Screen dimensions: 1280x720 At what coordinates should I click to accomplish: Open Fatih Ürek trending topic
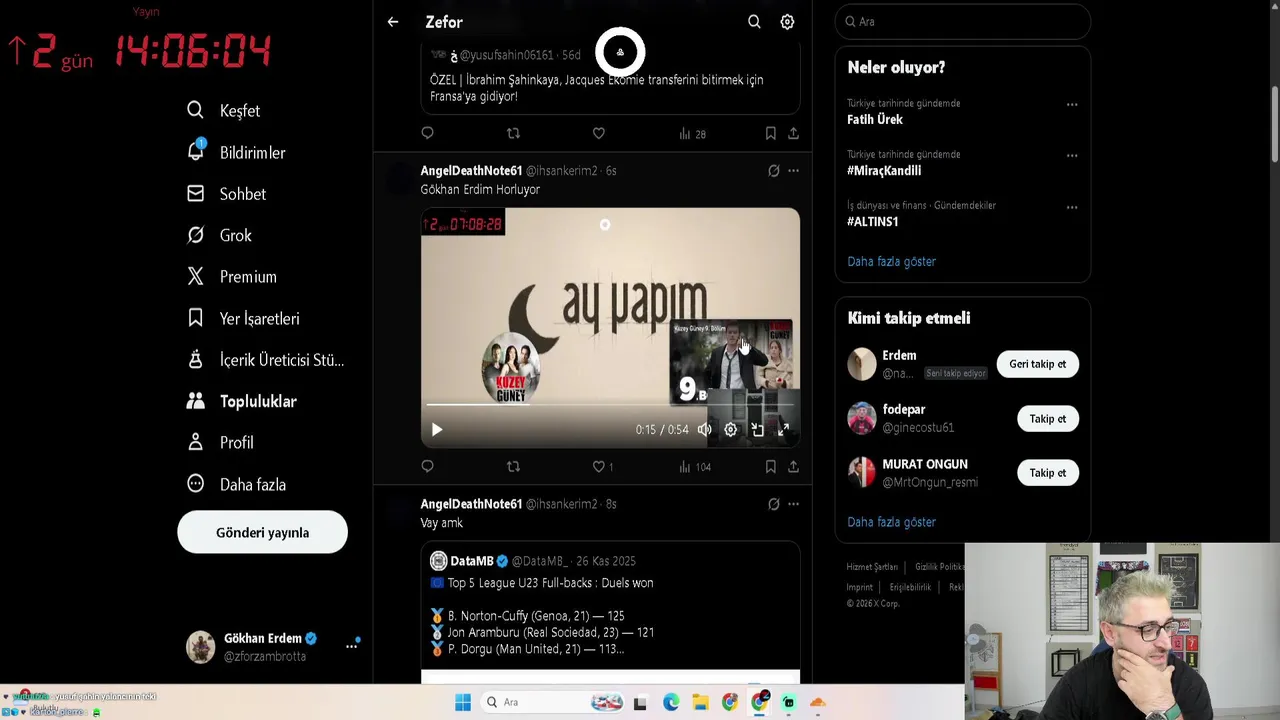coord(875,119)
